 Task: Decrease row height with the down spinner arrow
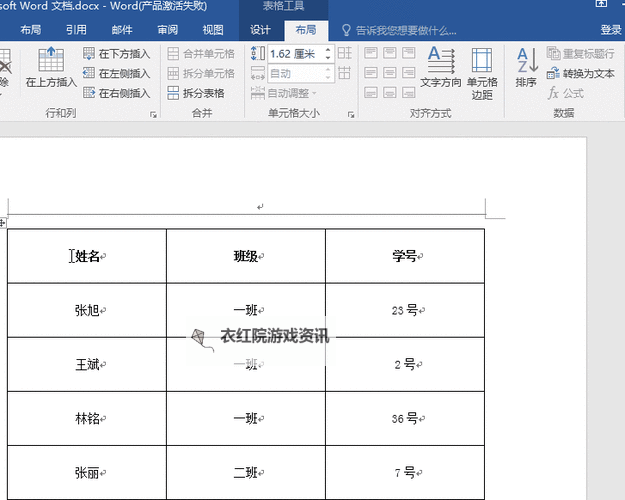click(x=328, y=58)
